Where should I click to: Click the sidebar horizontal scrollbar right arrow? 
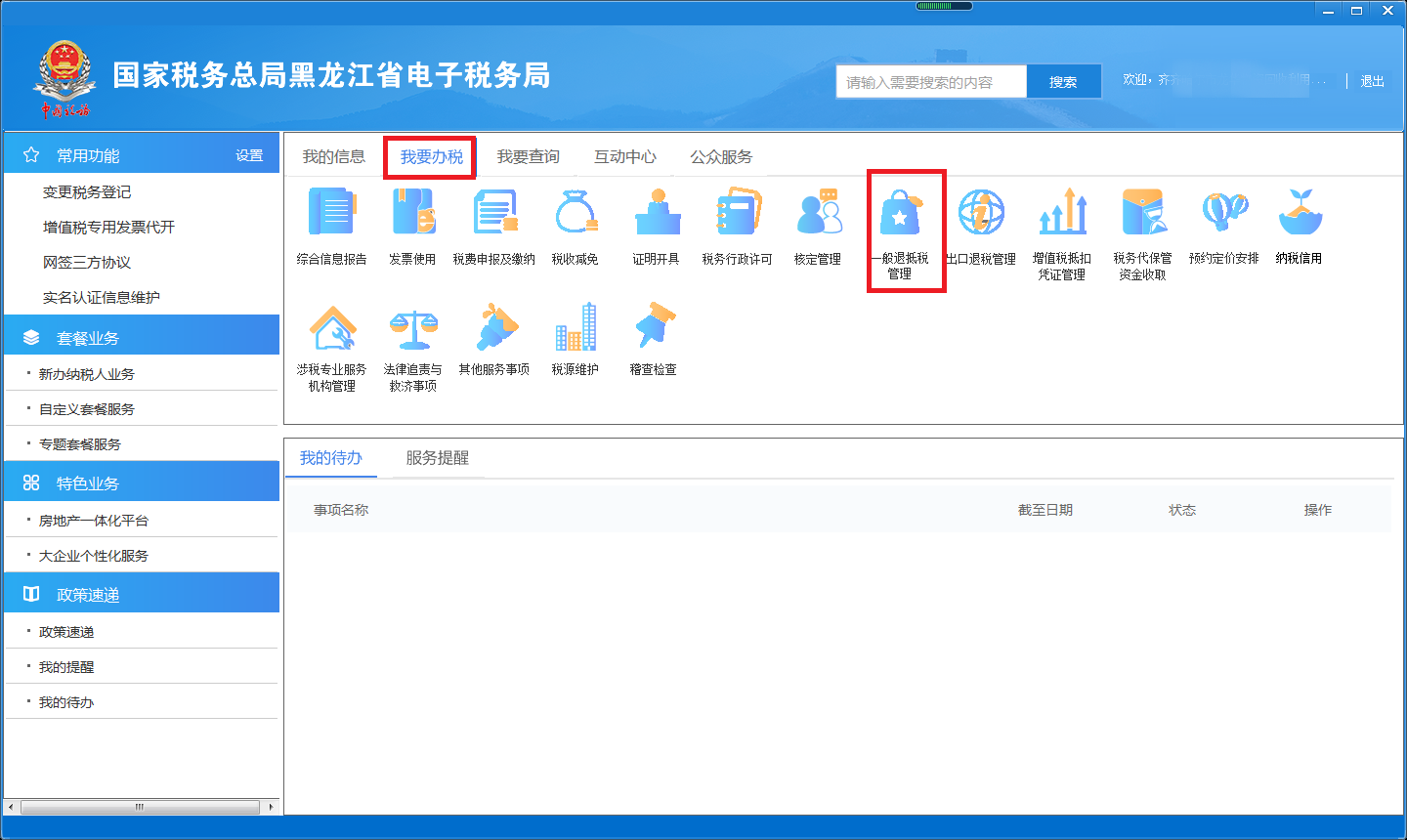point(271,807)
